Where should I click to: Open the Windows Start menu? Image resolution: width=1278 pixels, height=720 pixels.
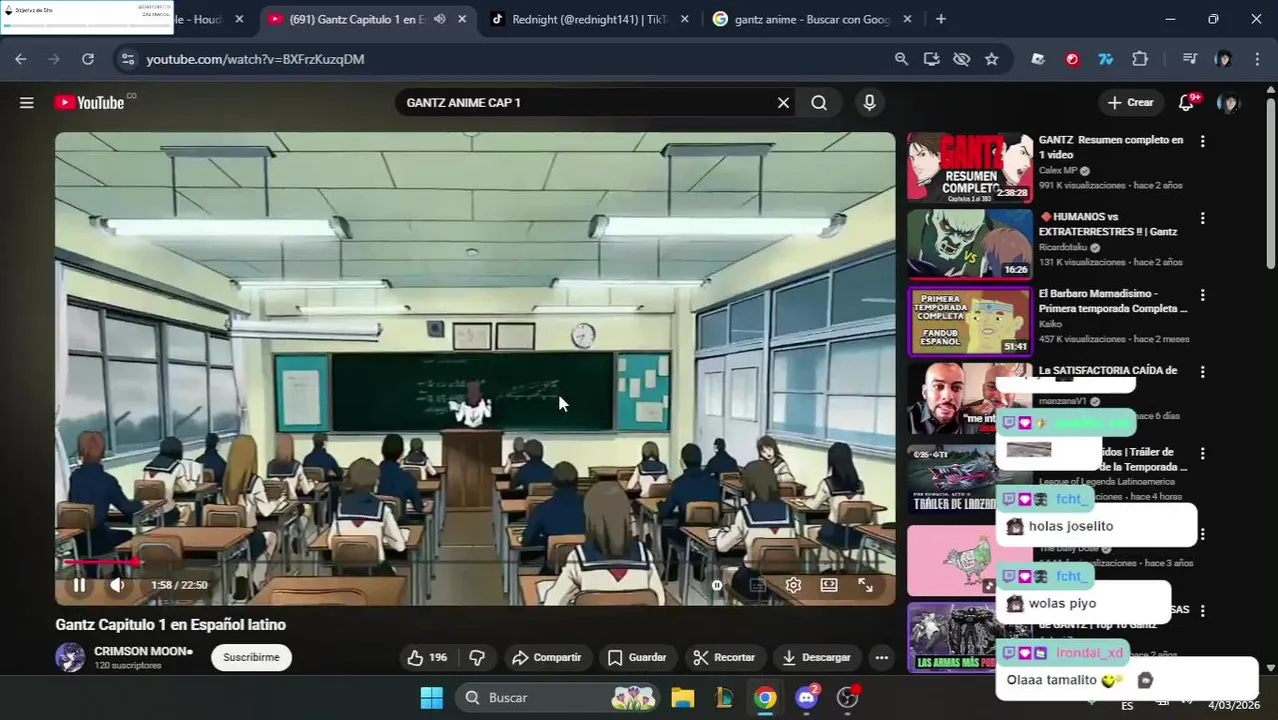[431, 697]
